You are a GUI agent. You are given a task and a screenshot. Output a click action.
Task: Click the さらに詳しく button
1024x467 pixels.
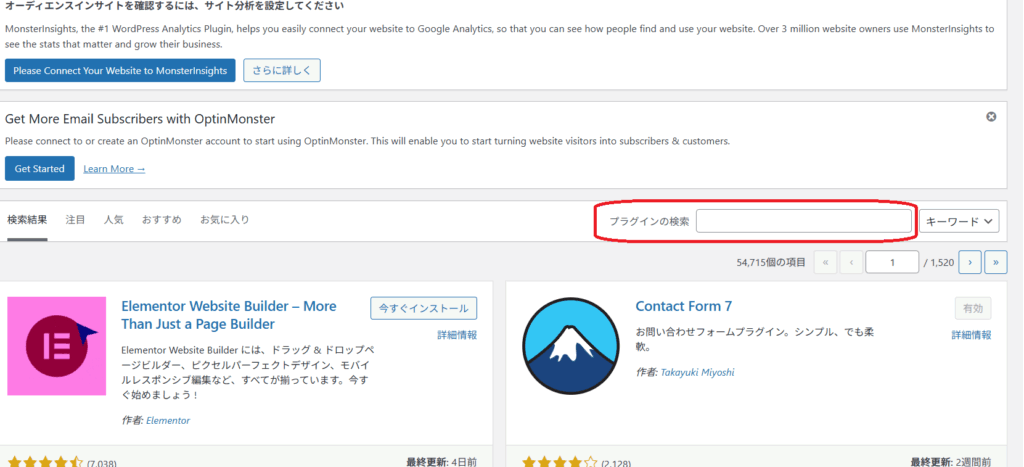click(282, 71)
